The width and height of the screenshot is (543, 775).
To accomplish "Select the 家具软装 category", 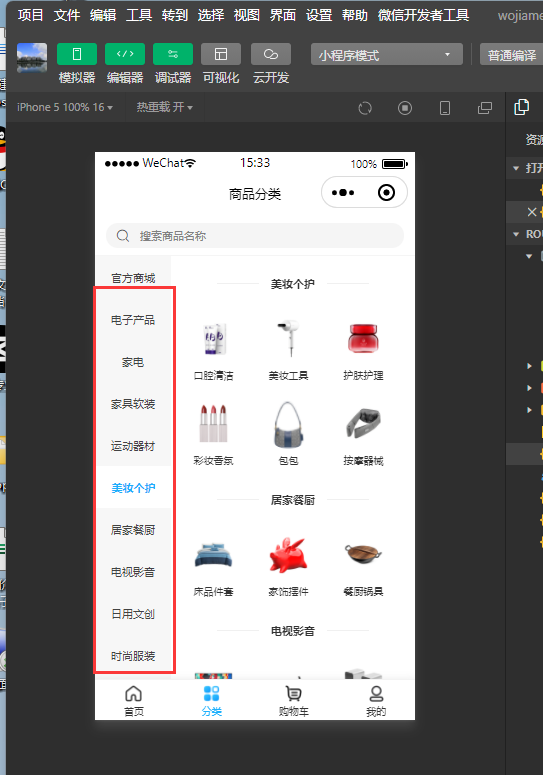I will pyautogui.click(x=133, y=404).
